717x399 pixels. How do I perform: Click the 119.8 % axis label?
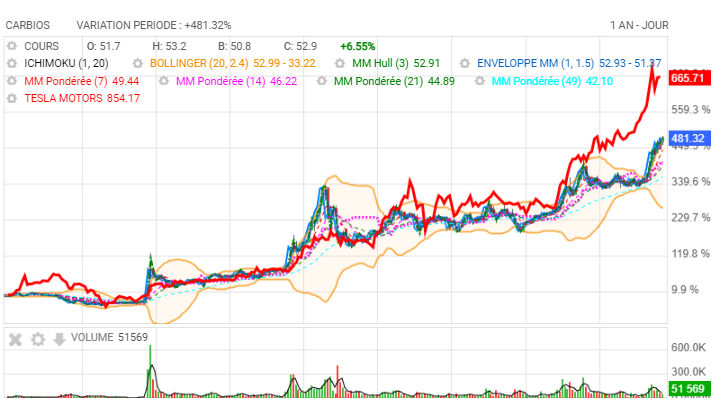tap(690, 254)
